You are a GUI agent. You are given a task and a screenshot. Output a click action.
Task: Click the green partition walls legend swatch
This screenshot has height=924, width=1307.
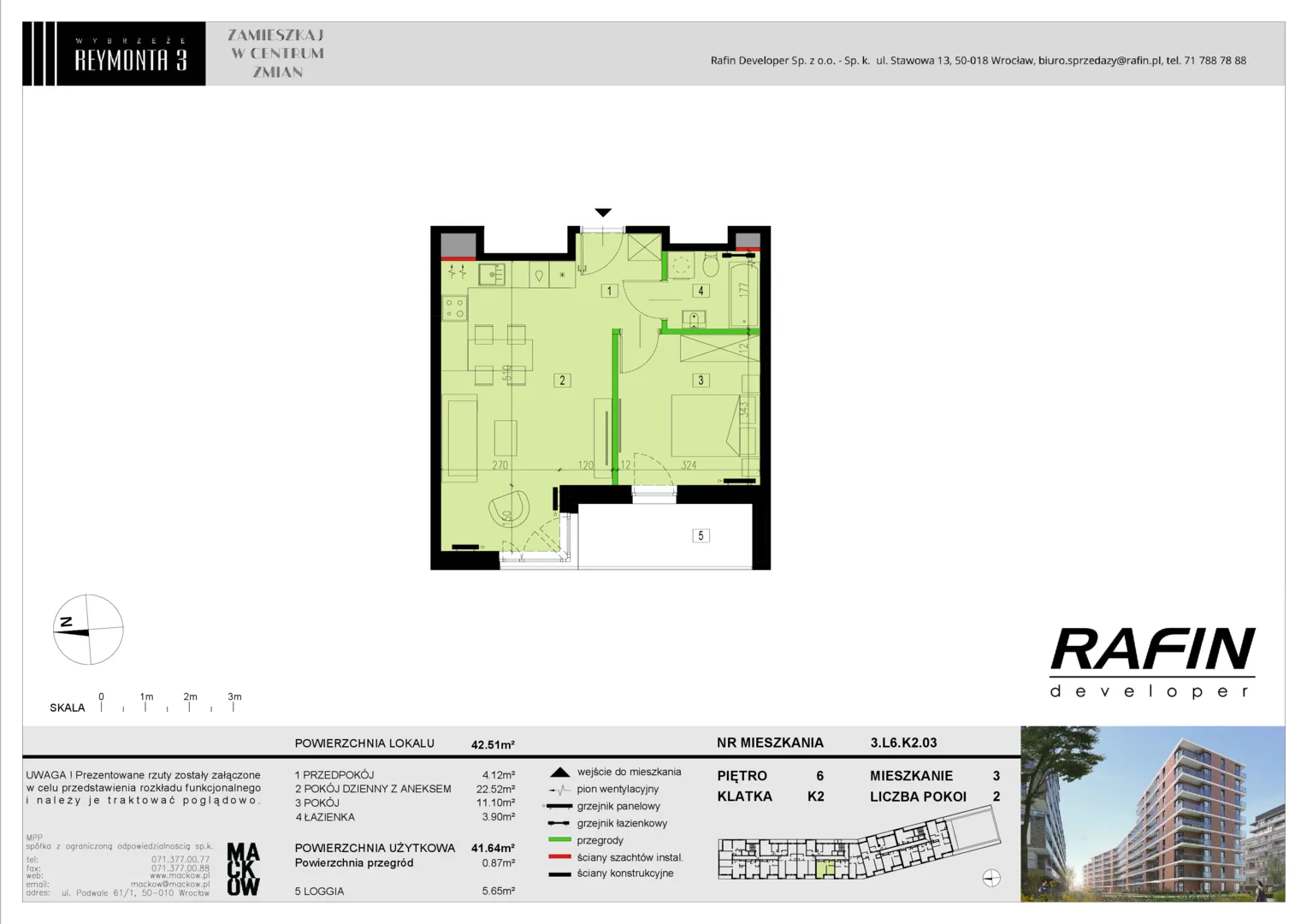pyautogui.click(x=559, y=840)
